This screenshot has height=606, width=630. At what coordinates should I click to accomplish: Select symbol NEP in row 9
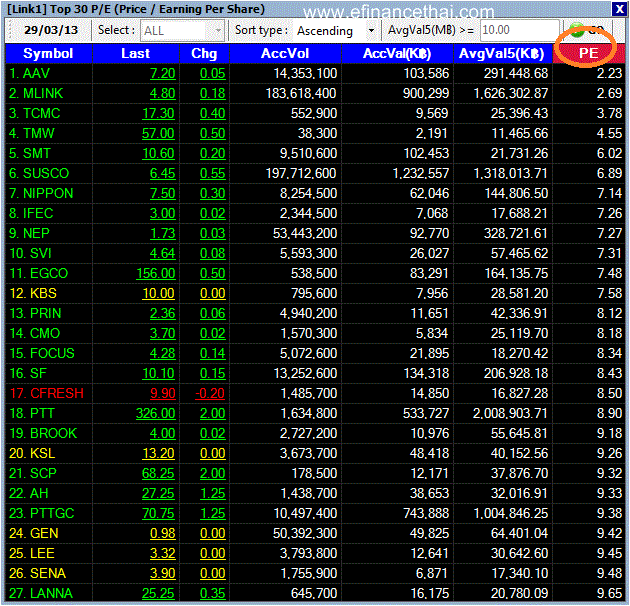pyautogui.click(x=36, y=233)
